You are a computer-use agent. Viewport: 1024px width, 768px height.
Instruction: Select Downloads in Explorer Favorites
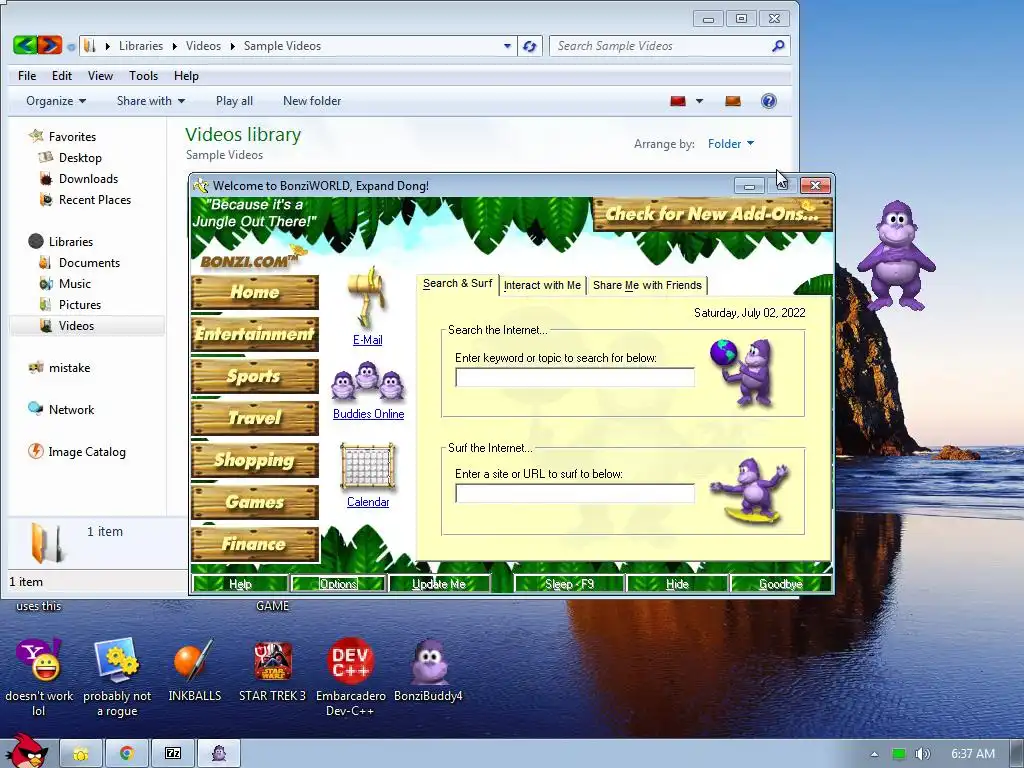click(x=88, y=179)
